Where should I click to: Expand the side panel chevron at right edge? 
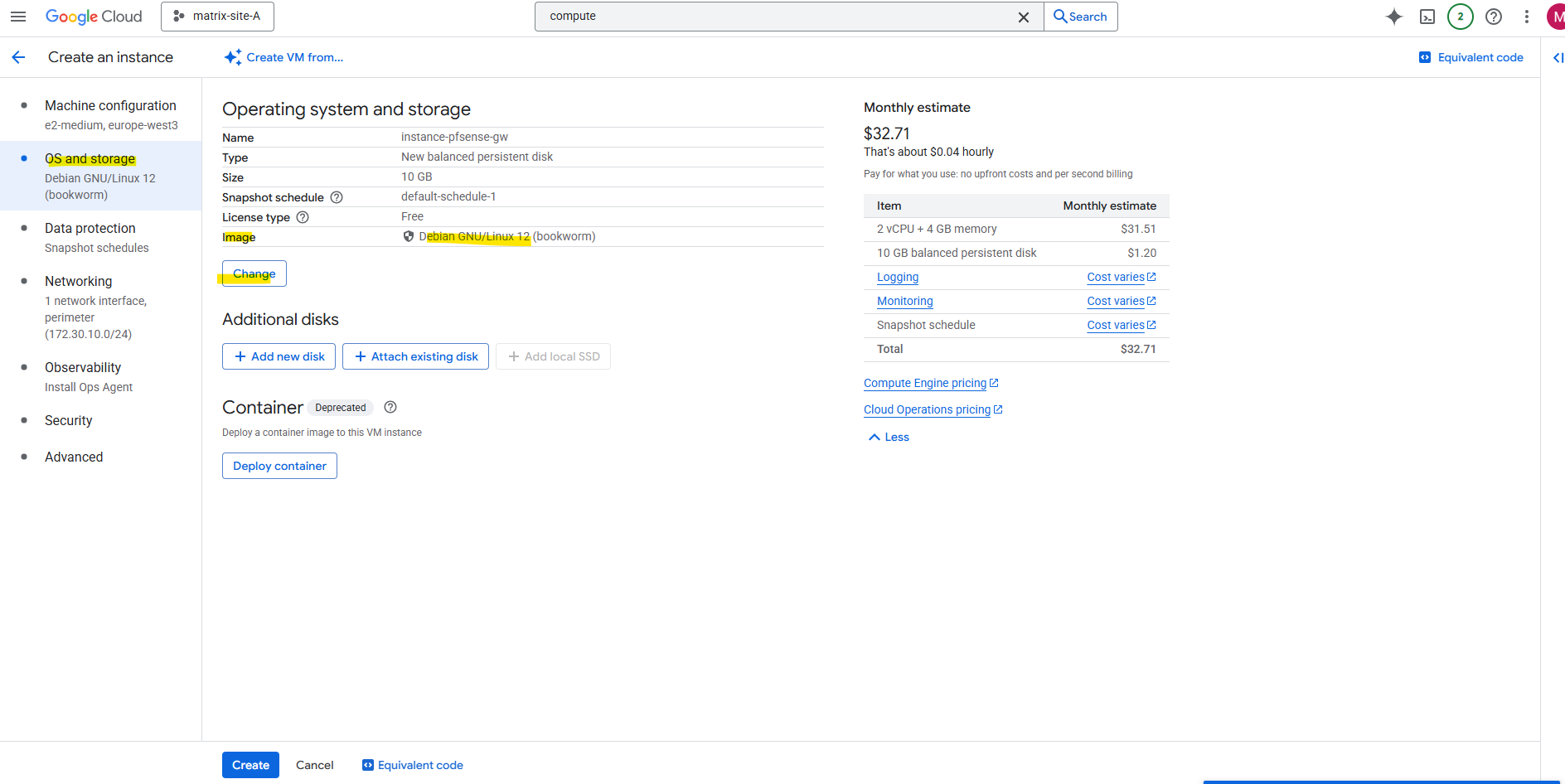(x=1557, y=57)
